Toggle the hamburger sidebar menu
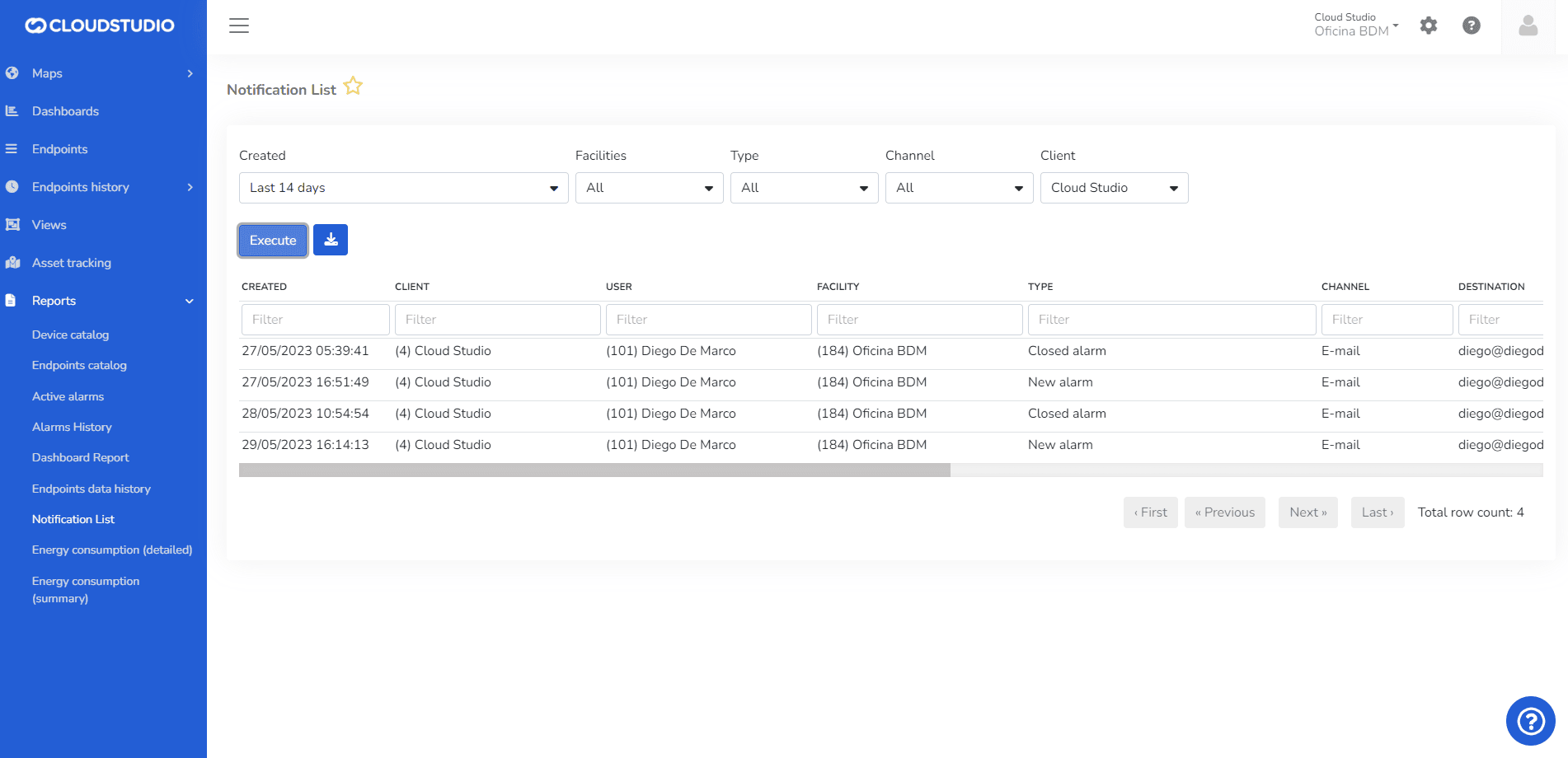Viewport: 1568px width, 758px height. point(239,26)
